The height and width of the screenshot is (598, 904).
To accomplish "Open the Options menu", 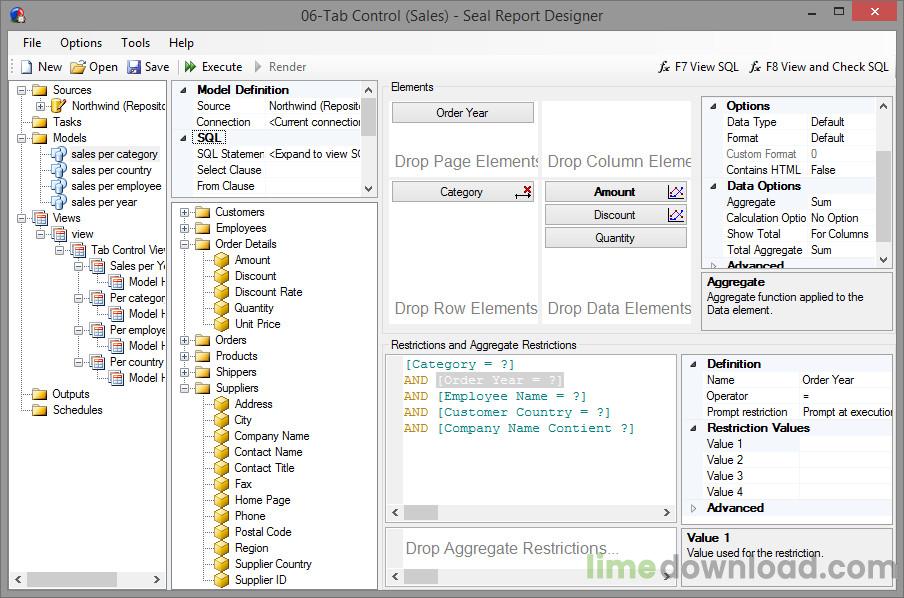I will point(81,43).
